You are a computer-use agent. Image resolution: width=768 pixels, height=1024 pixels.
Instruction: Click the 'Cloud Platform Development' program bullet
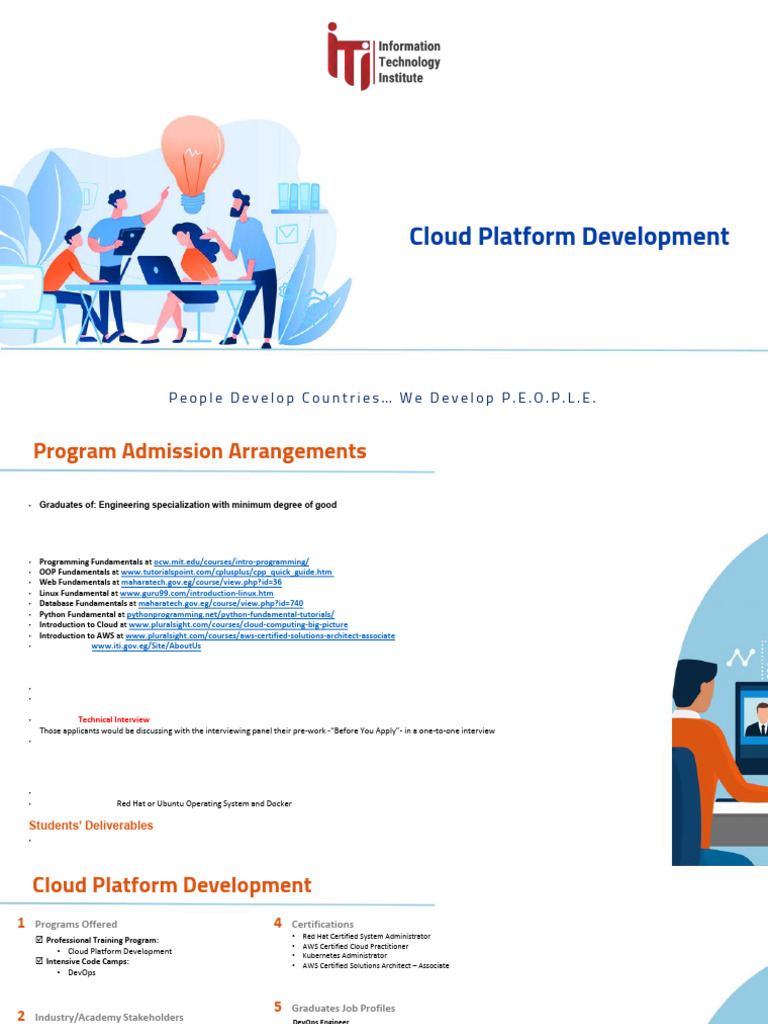[120, 952]
